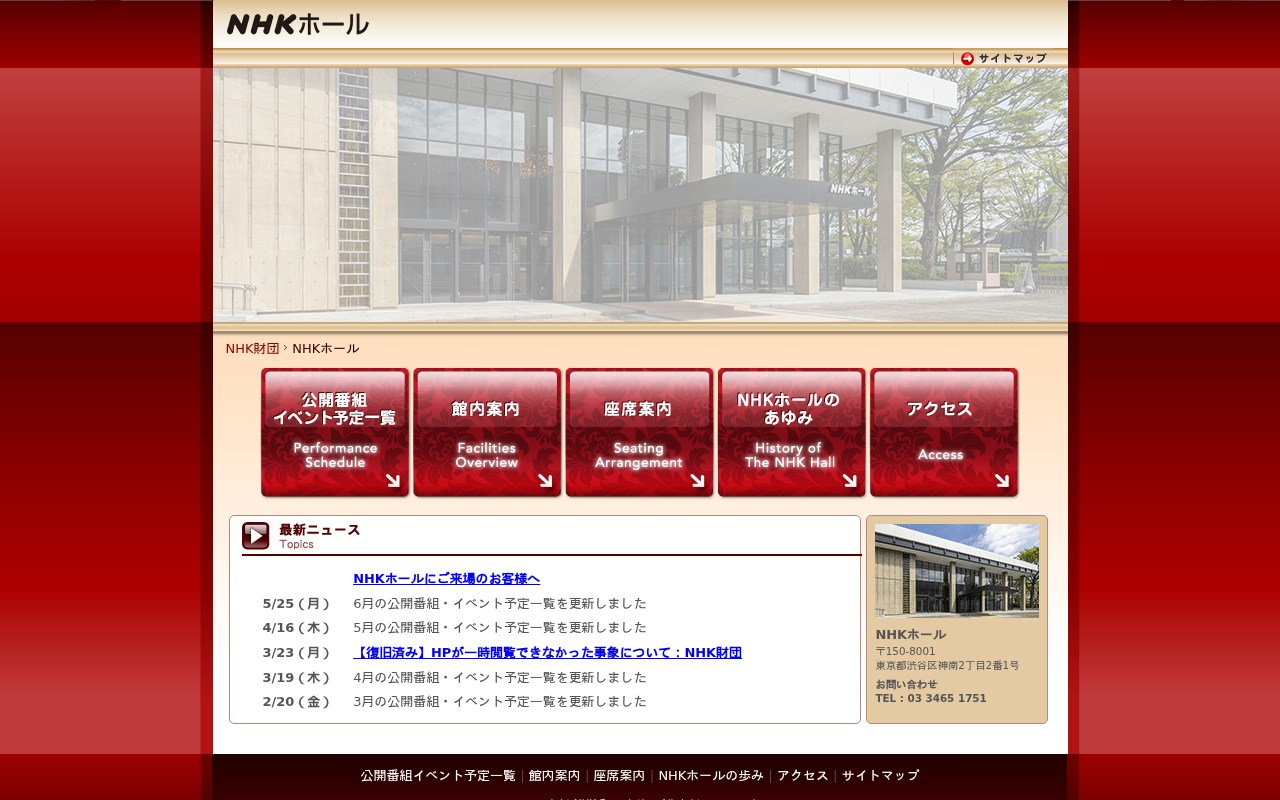1280x800 pixels.
Task: Open 座席案内 Seating Arrangement tile
Action: click(x=639, y=432)
